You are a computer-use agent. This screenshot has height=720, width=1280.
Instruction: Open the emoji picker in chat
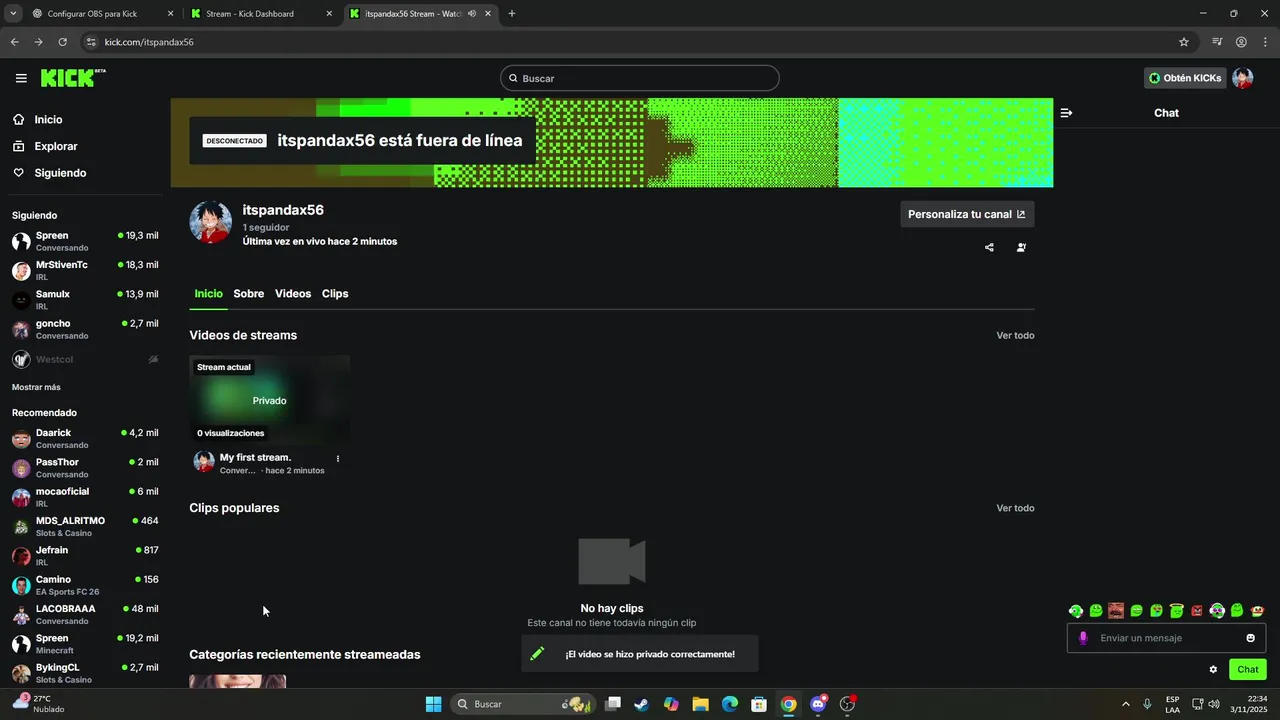point(1250,638)
